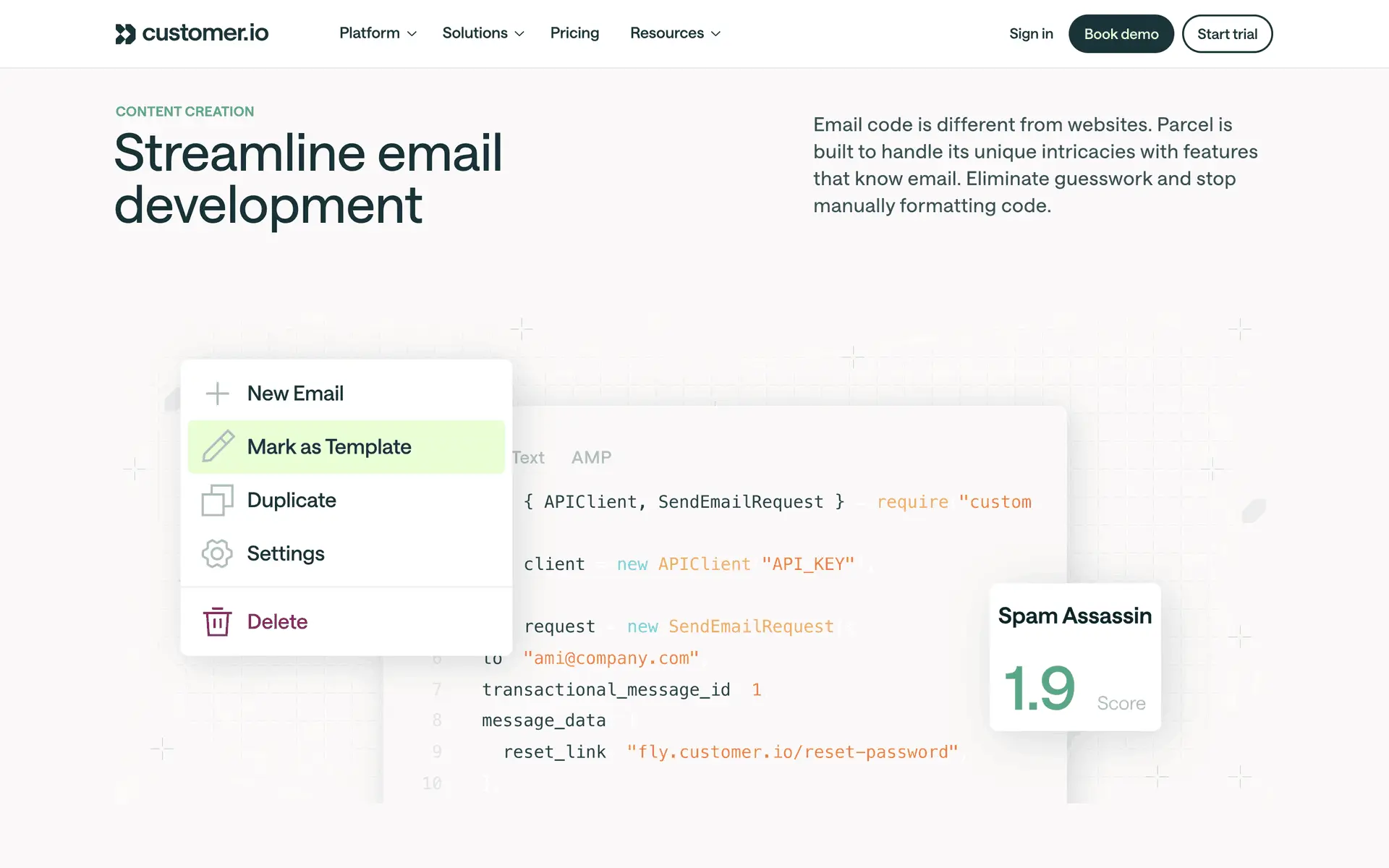This screenshot has height=868, width=1389.
Task: Click the customer.io logo icon
Action: pyautogui.click(x=125, y=34)
